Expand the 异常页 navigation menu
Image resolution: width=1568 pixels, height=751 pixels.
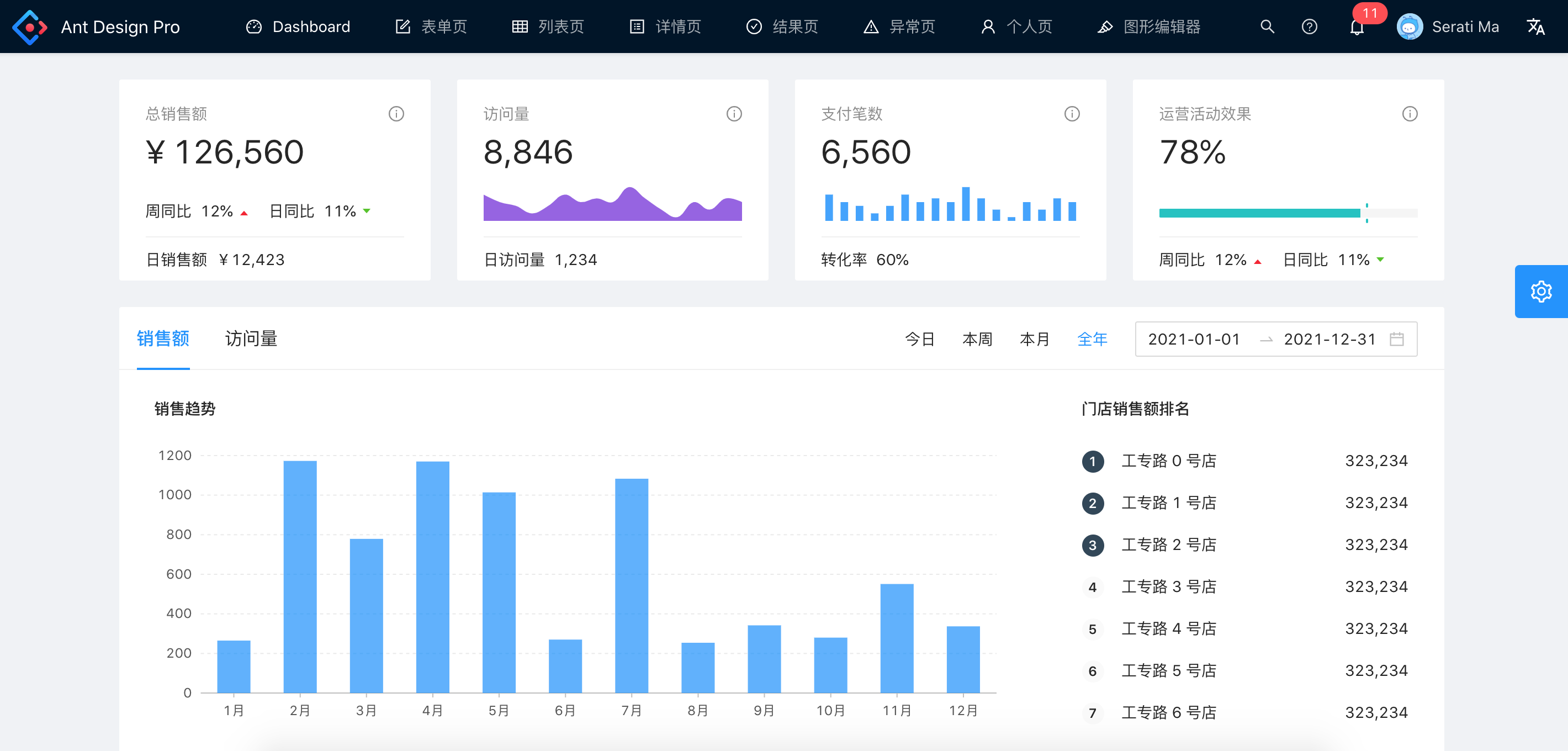[899, 27]
